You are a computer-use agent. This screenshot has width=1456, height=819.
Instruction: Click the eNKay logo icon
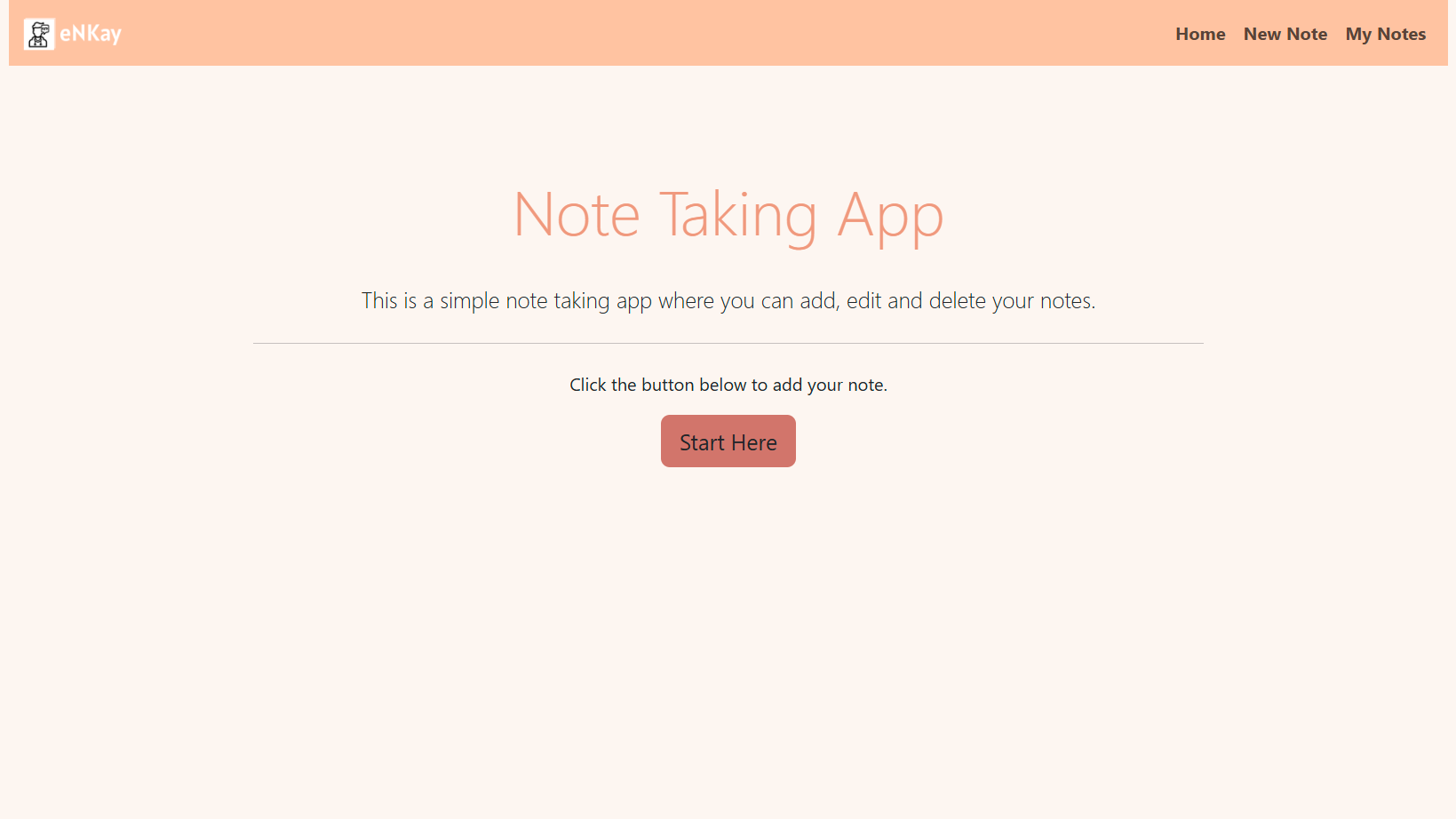pyautogui.click(x=39, y=34)
